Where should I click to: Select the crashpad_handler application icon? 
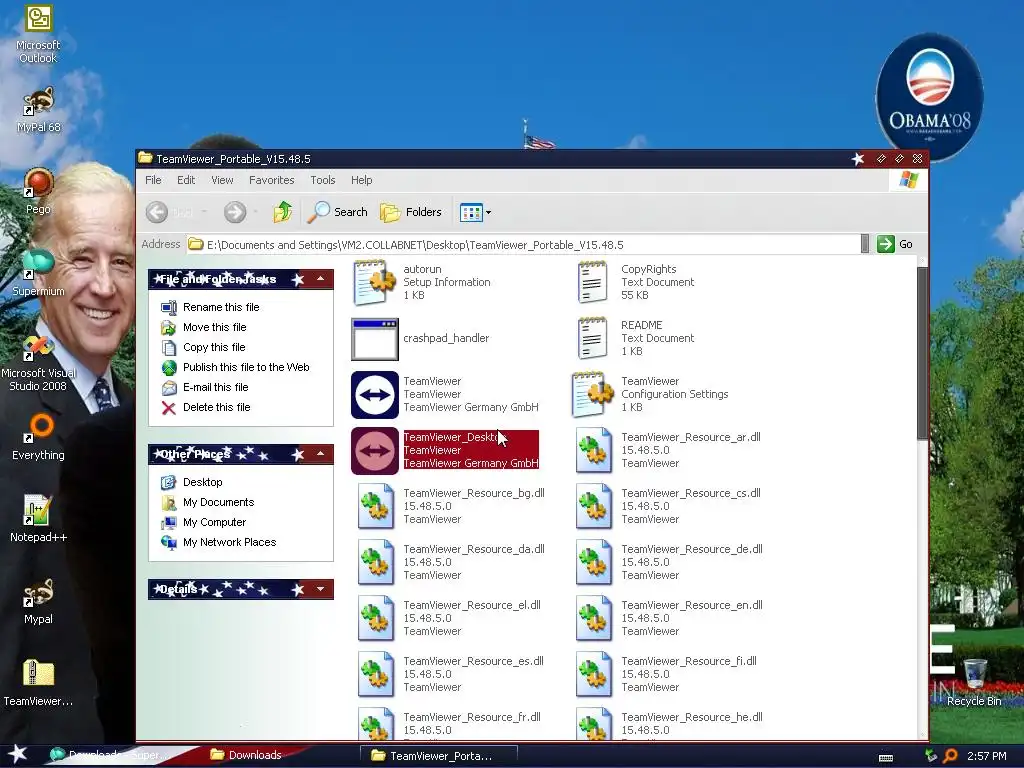click(x=374, y=338)
